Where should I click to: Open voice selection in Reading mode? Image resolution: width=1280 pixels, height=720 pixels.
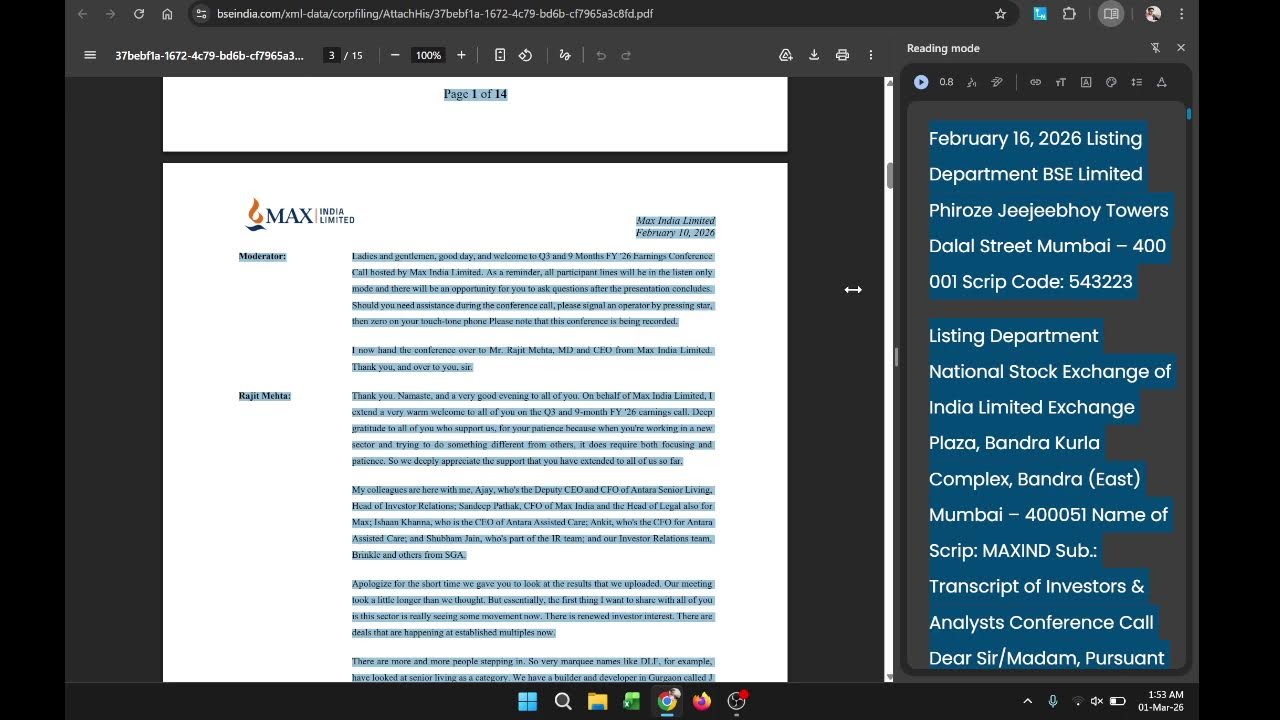972,82
